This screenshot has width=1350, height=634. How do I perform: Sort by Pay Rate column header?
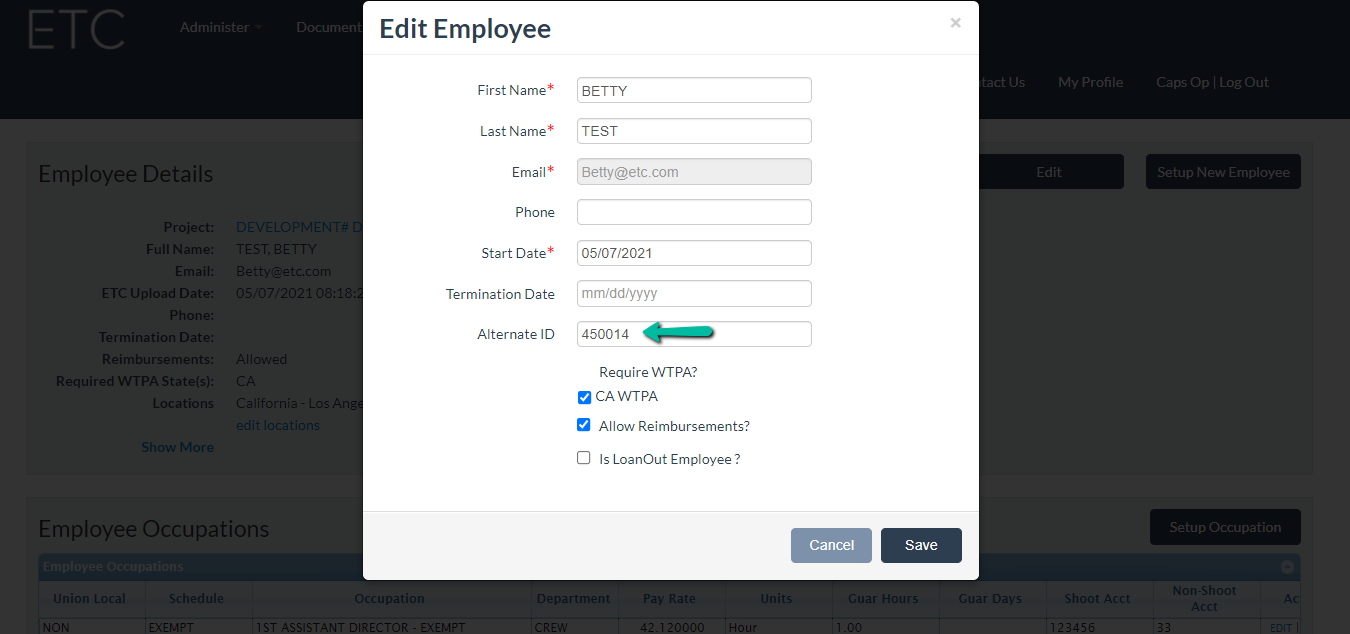click(669, 598)
